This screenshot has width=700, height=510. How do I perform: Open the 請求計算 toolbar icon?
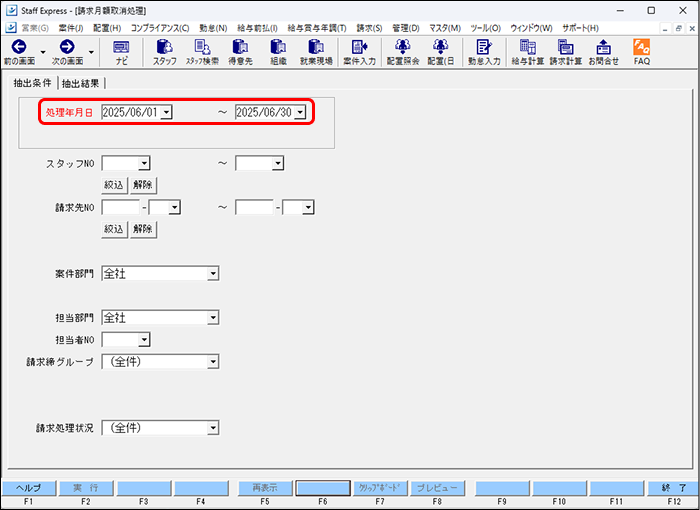click(566, 52)
